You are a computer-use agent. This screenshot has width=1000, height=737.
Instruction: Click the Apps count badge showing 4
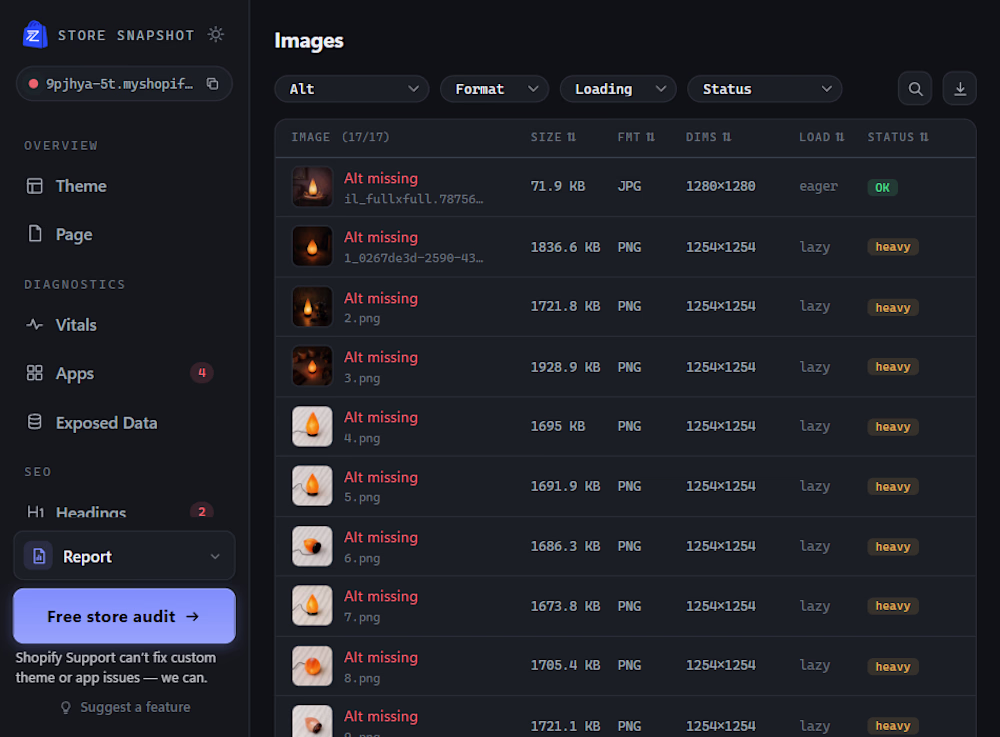pos(202,373)
